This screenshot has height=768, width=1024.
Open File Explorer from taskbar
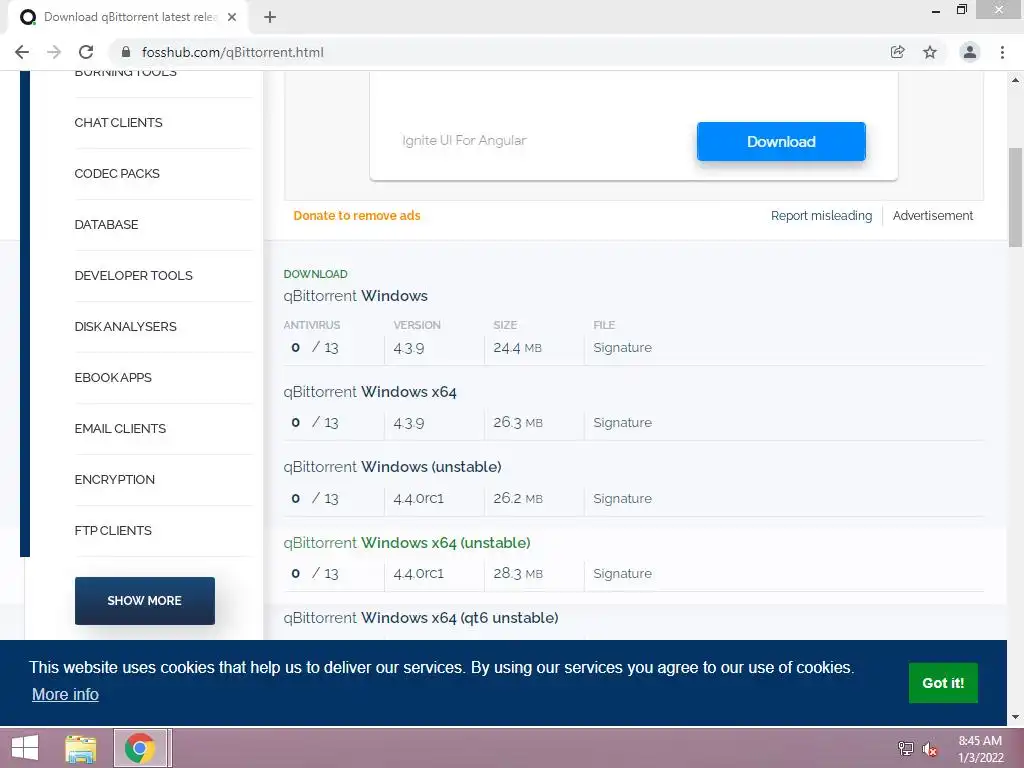[81, 748]
